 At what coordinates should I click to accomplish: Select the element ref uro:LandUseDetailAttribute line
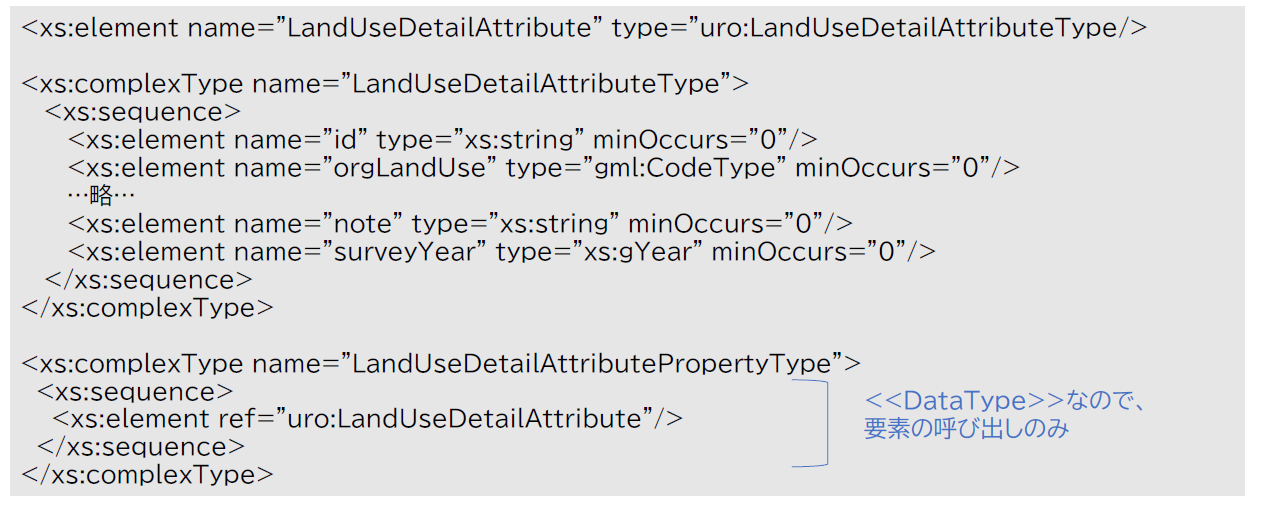pyautogui.click(x=368, y=418)
